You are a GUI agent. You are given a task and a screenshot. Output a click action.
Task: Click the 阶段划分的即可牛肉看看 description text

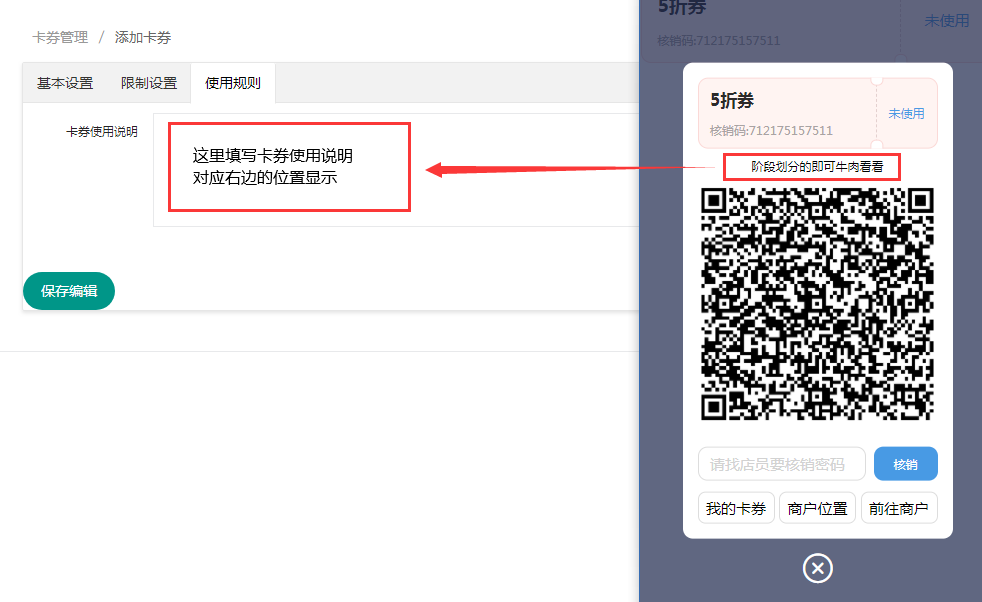(x=817, y=167)
